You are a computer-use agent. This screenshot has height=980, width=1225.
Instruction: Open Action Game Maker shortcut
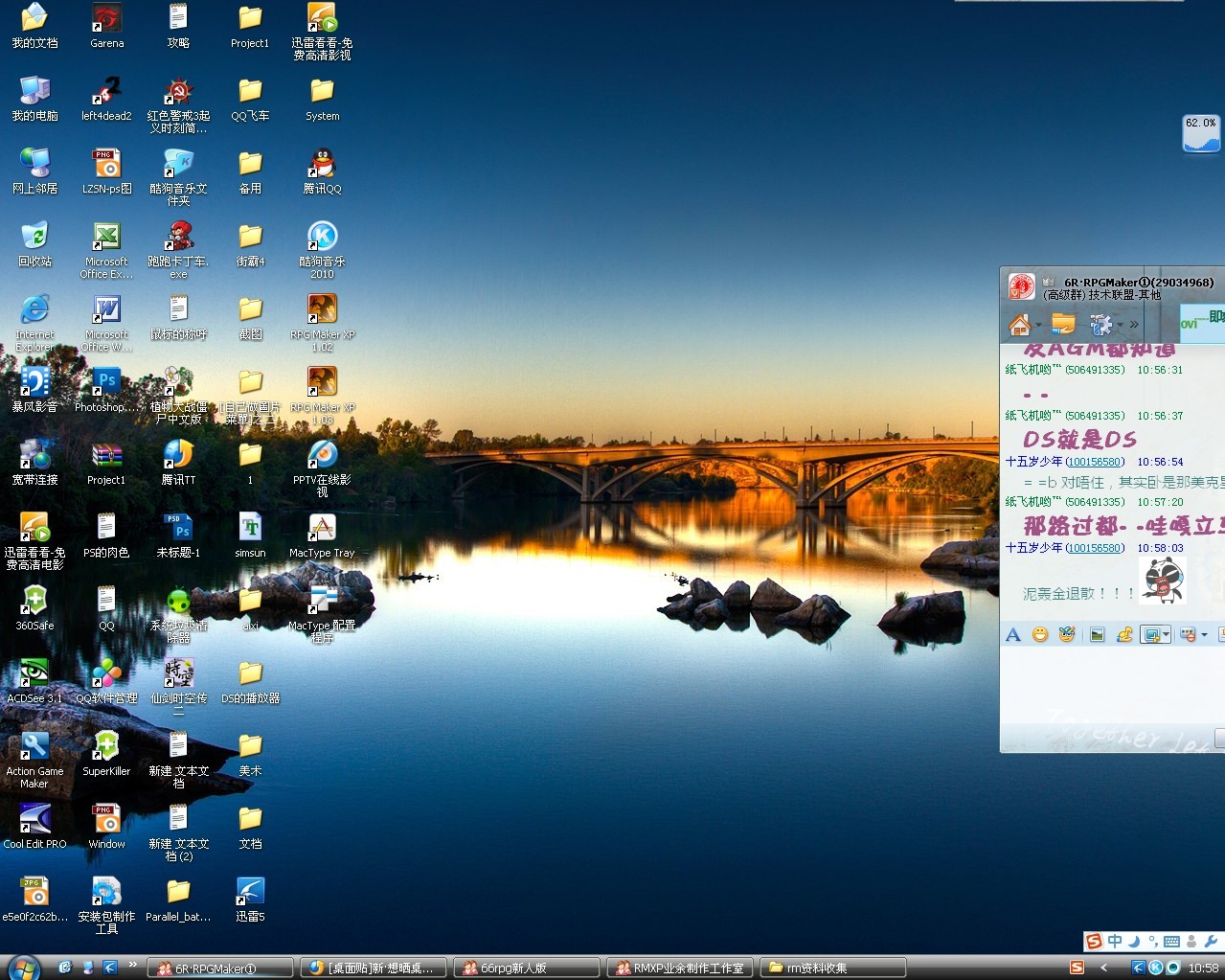[34, 760]
